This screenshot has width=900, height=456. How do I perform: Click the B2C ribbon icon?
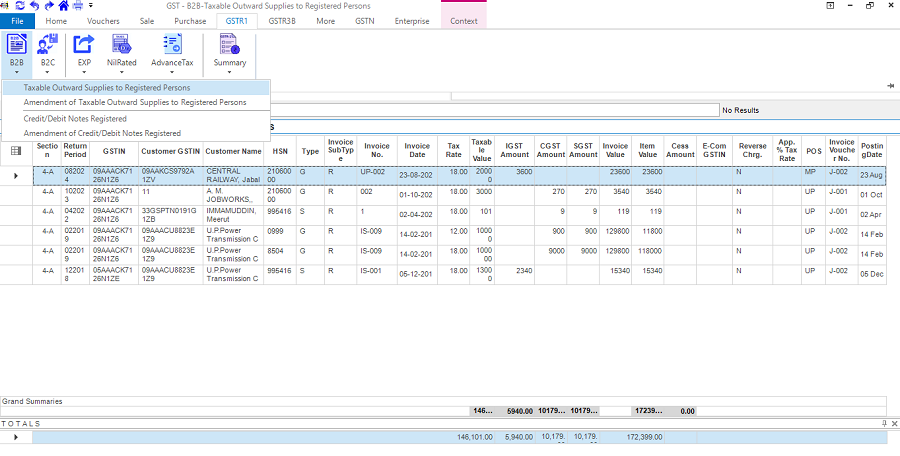click(x=47, y=45)
